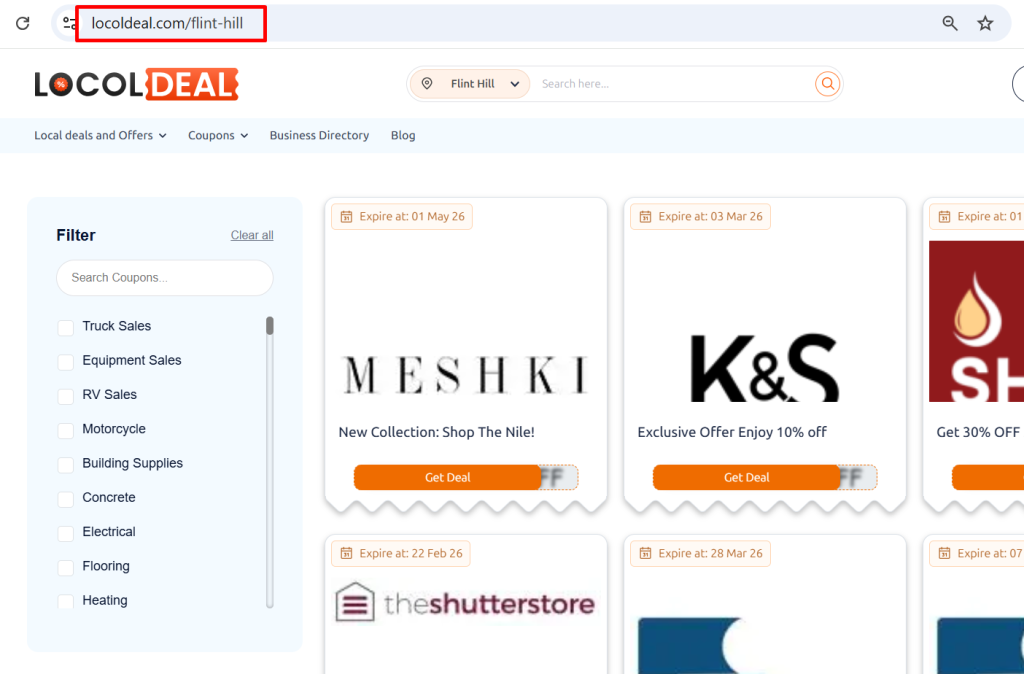Click the Clear all filter link
Image resolution: width=1024 pixels, height=674 pixels.
pyautogui.click(x=252, y=235)
